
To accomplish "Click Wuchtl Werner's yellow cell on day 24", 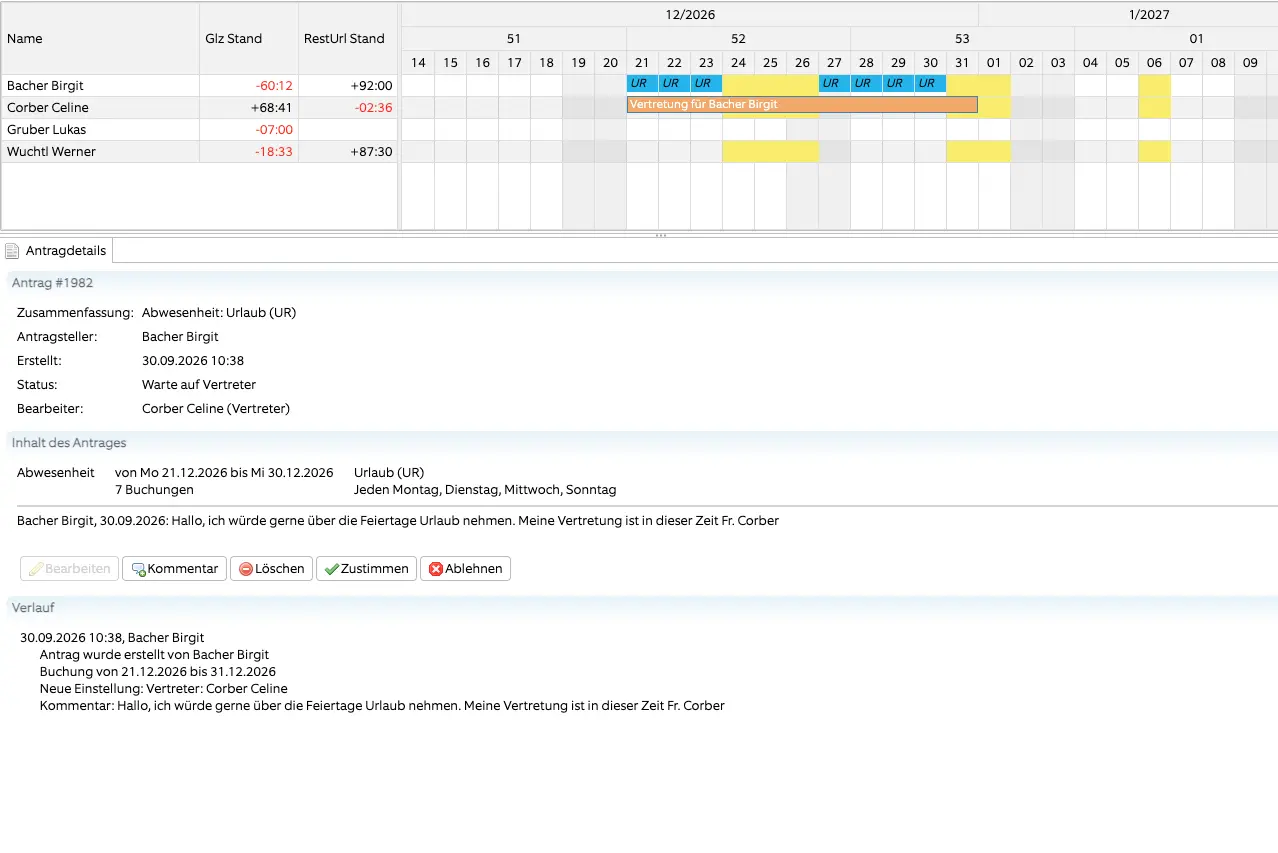I will [x=738, y=152].
